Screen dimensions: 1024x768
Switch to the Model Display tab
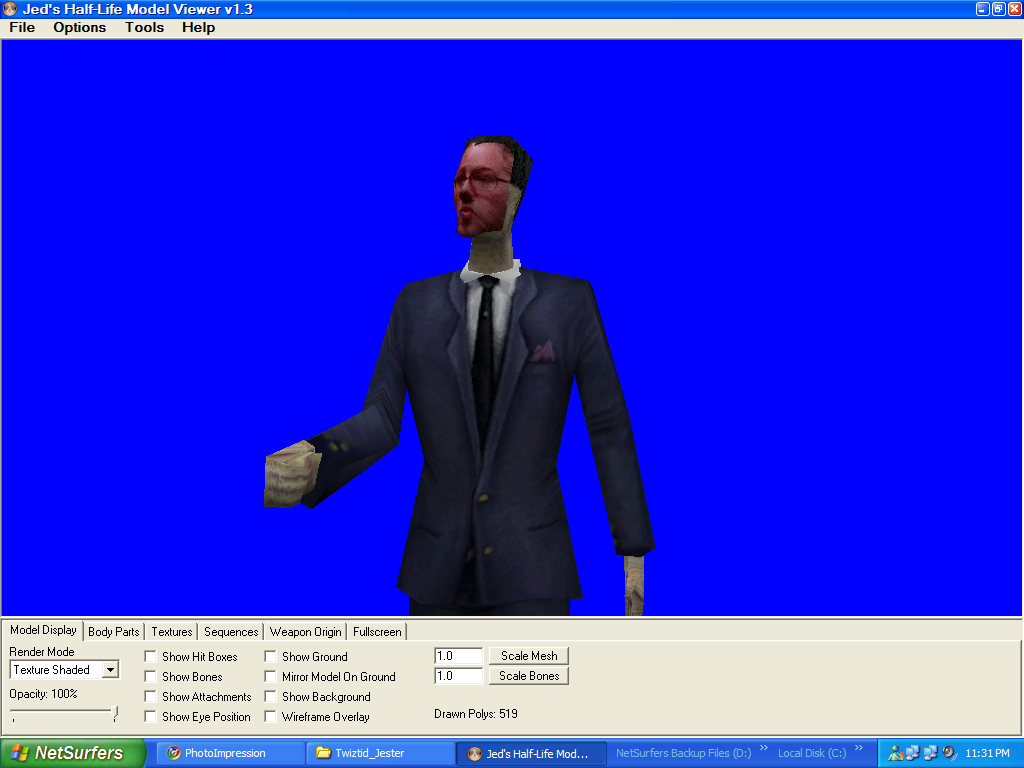click(43, 630)
